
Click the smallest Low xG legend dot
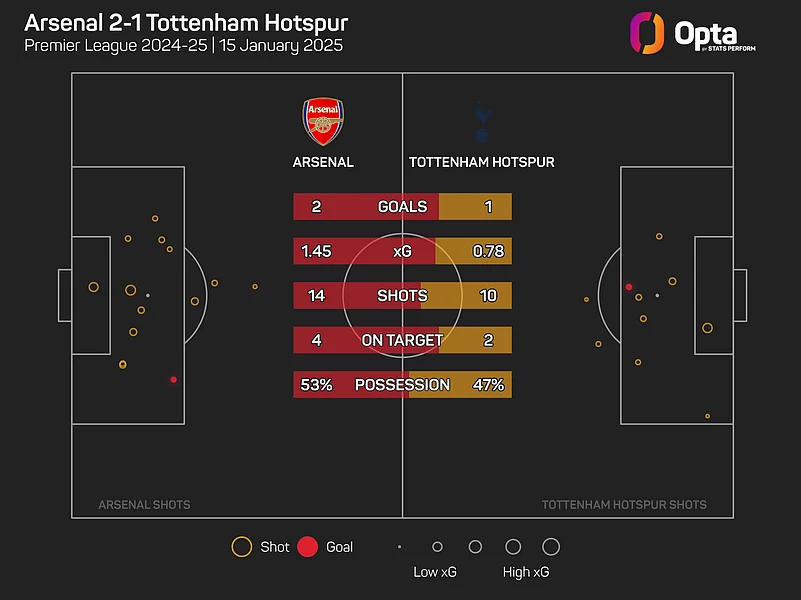(x=399, y=547)
